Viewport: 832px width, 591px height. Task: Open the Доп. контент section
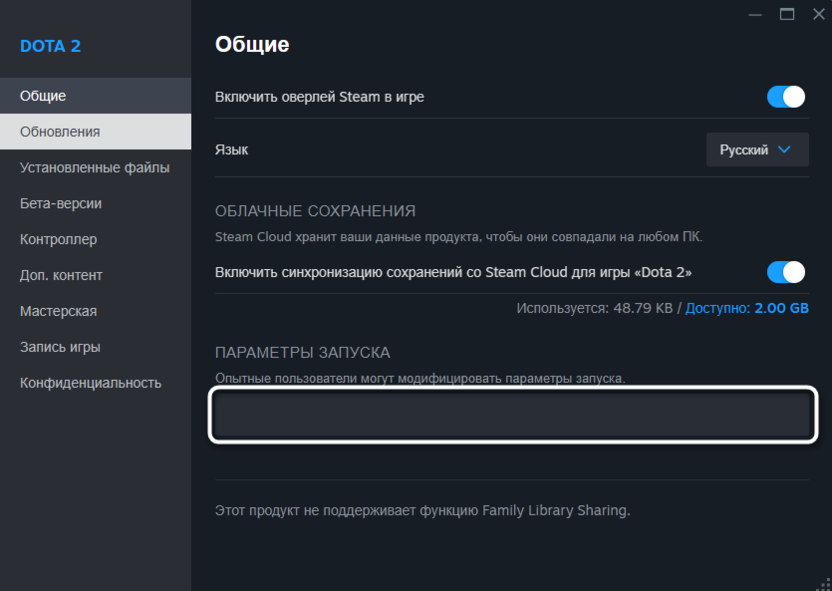click(61, 276)
